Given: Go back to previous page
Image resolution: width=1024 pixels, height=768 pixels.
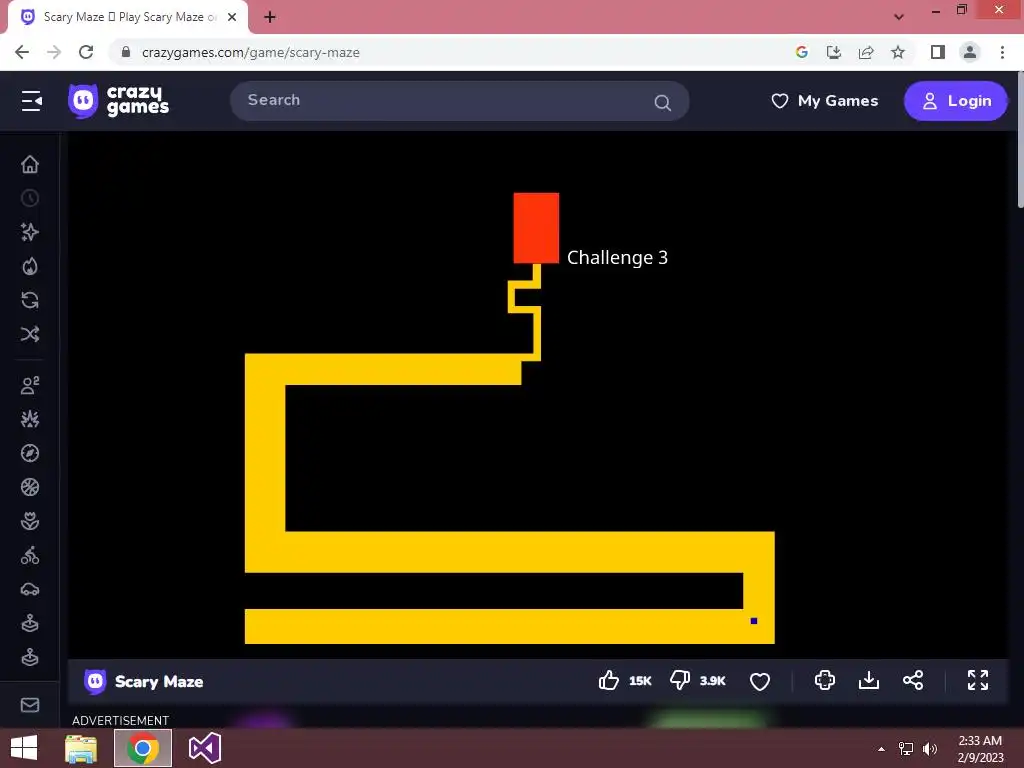Looking at the screenshot, I should point(22,52).
